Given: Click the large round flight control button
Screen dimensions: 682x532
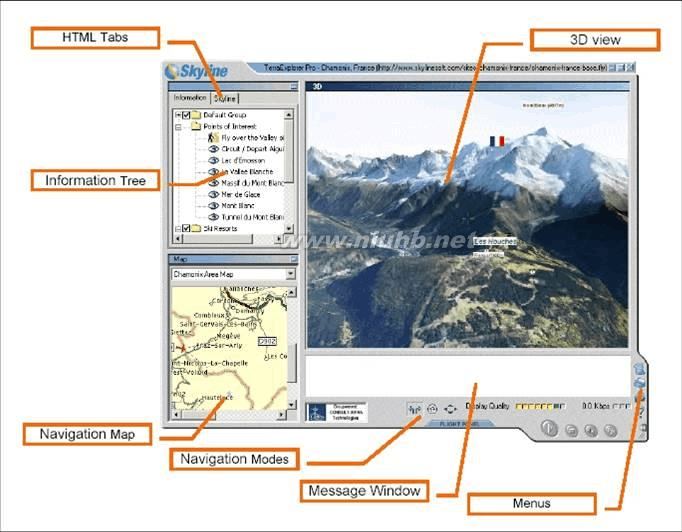Looking at the screenshot, I should coord(549,428).
